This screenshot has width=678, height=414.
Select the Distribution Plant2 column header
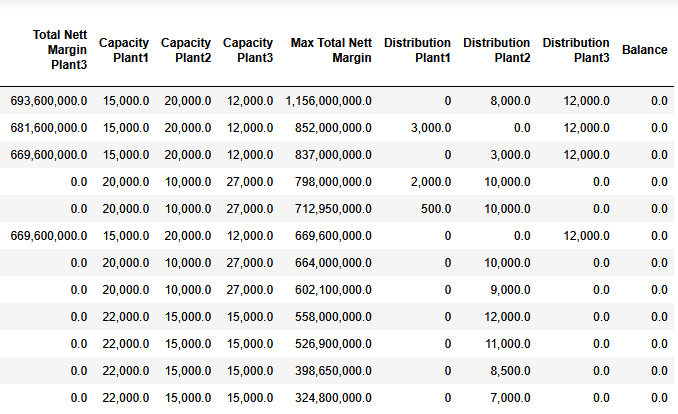pyautogui.click(x=496, y=50)
